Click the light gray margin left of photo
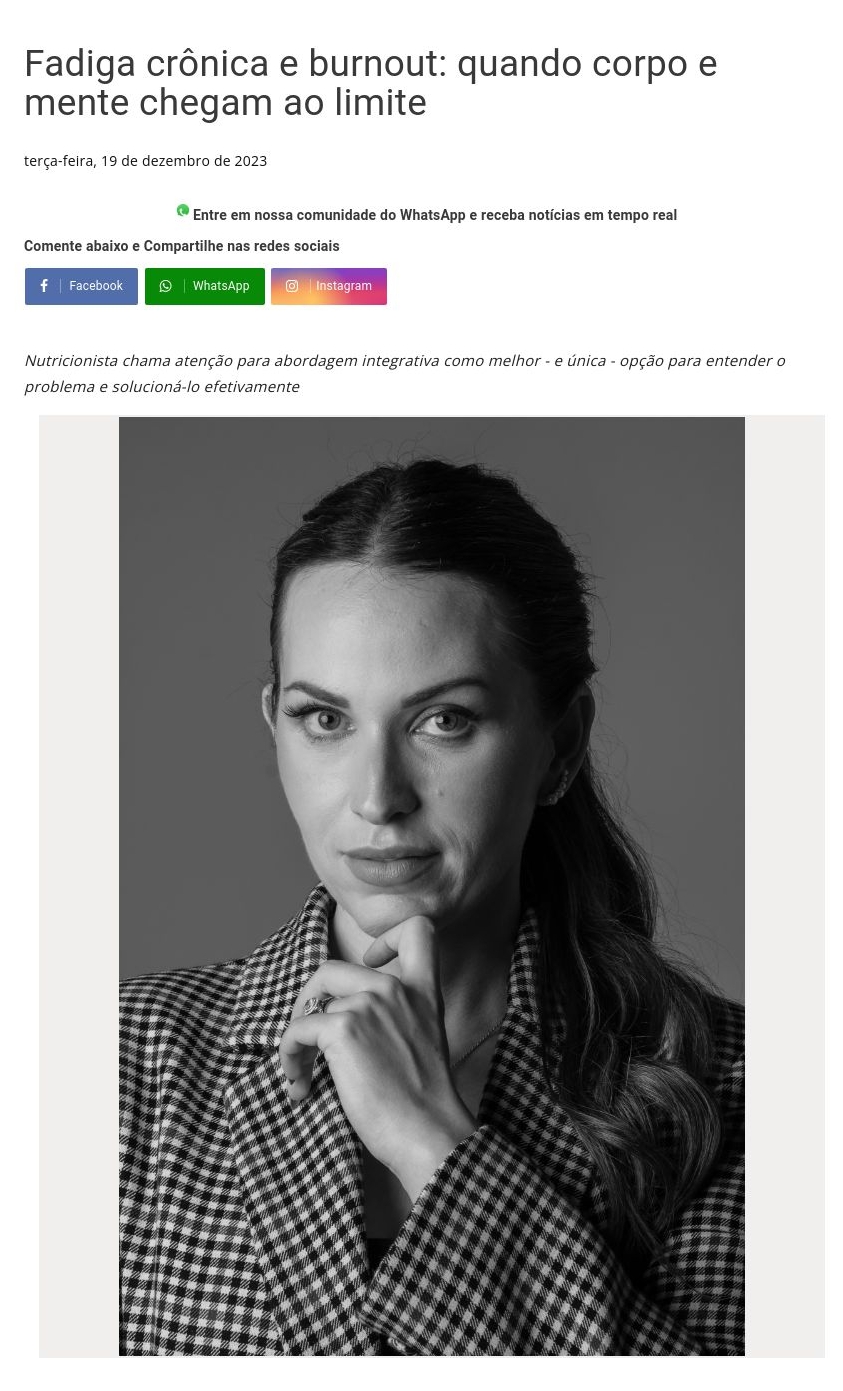This screenshot has height=1391, width=843. [x=79, y=886]
